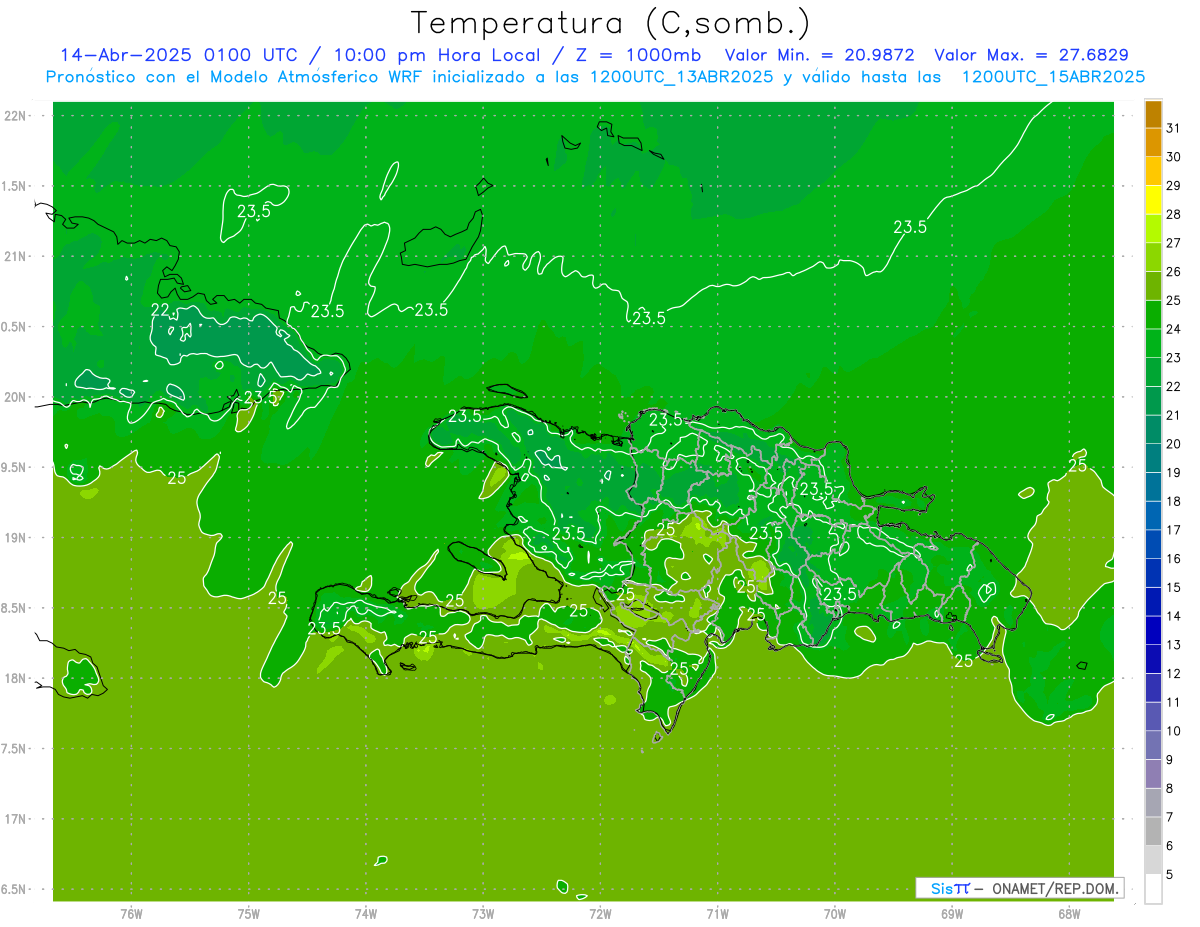Click the "Temperatura (C,somb.)" title
Viewport: 1200px width, 927px height.
(610, 22)
